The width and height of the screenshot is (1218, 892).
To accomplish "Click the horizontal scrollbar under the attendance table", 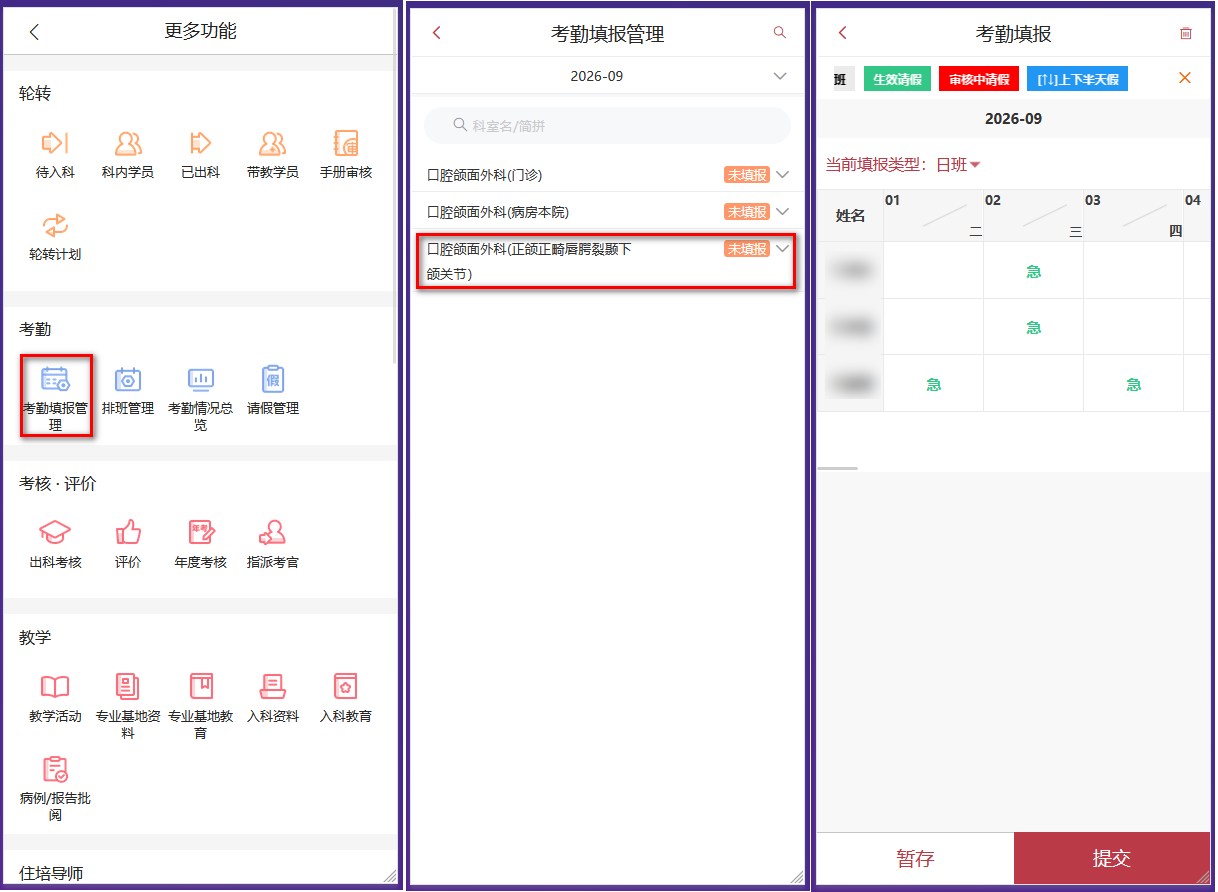I will [837, 468].
